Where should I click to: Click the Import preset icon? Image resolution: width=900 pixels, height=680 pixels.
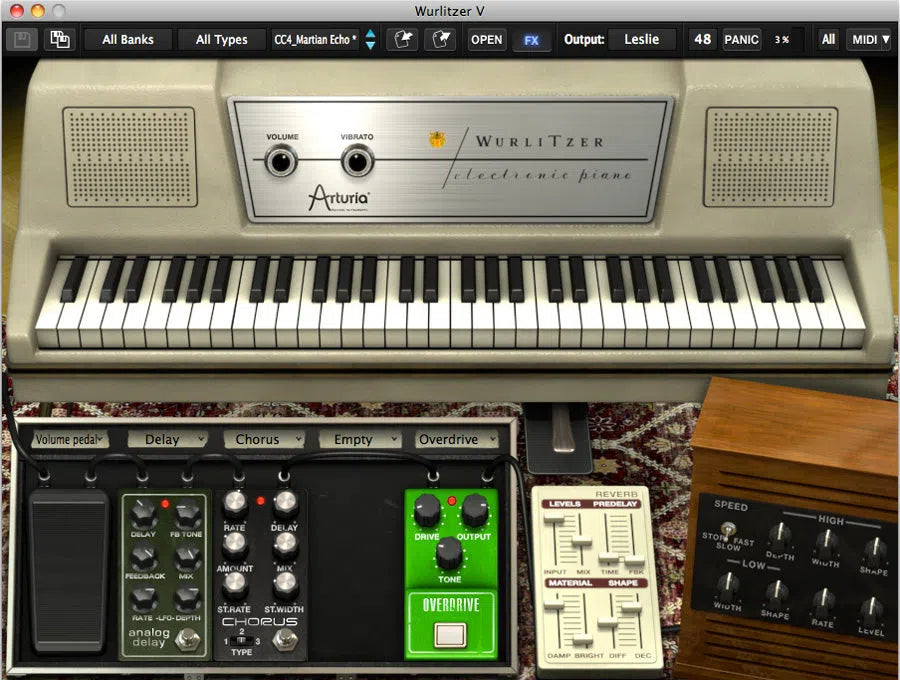(x=402, y=40)
